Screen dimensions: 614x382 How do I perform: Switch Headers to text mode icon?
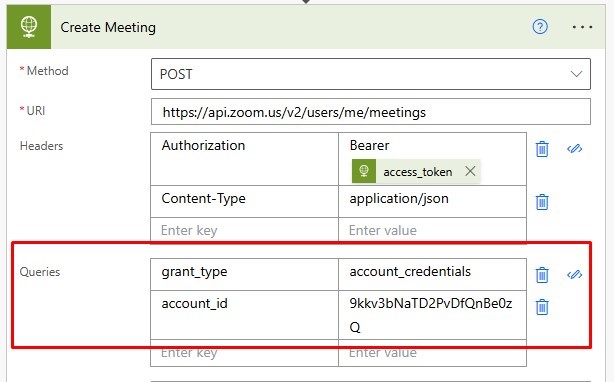pyautogui.click(x=574, y=149)
